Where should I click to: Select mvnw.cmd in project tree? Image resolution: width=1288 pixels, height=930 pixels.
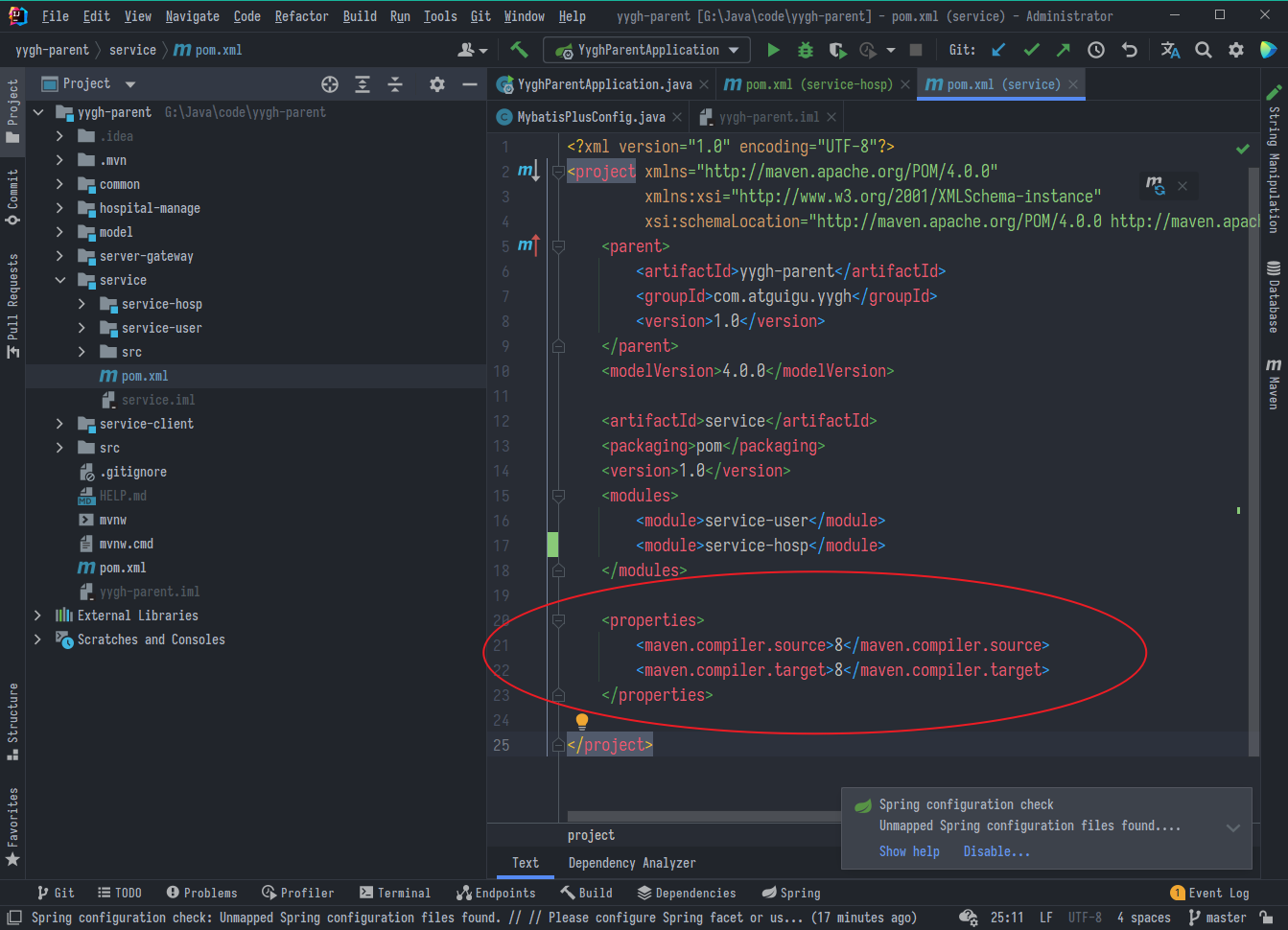[126, 544]
